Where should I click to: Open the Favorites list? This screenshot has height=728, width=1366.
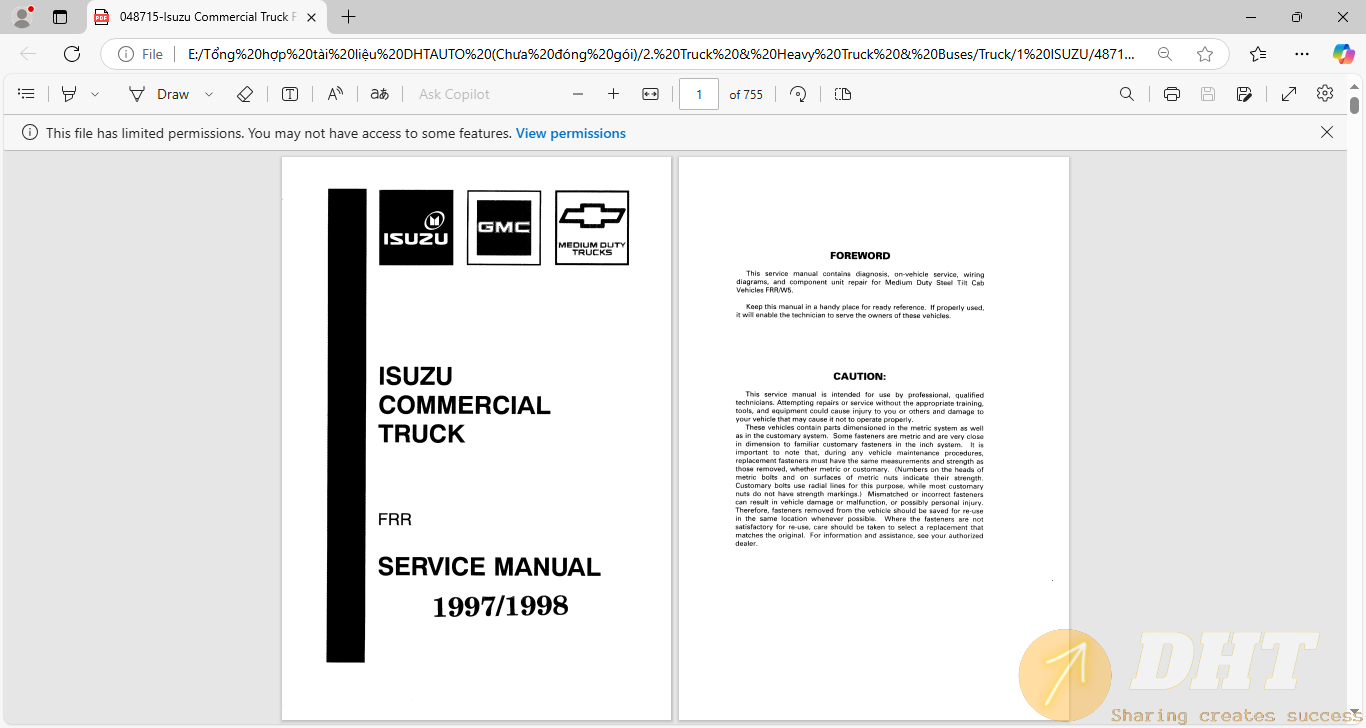[1258, 54]
